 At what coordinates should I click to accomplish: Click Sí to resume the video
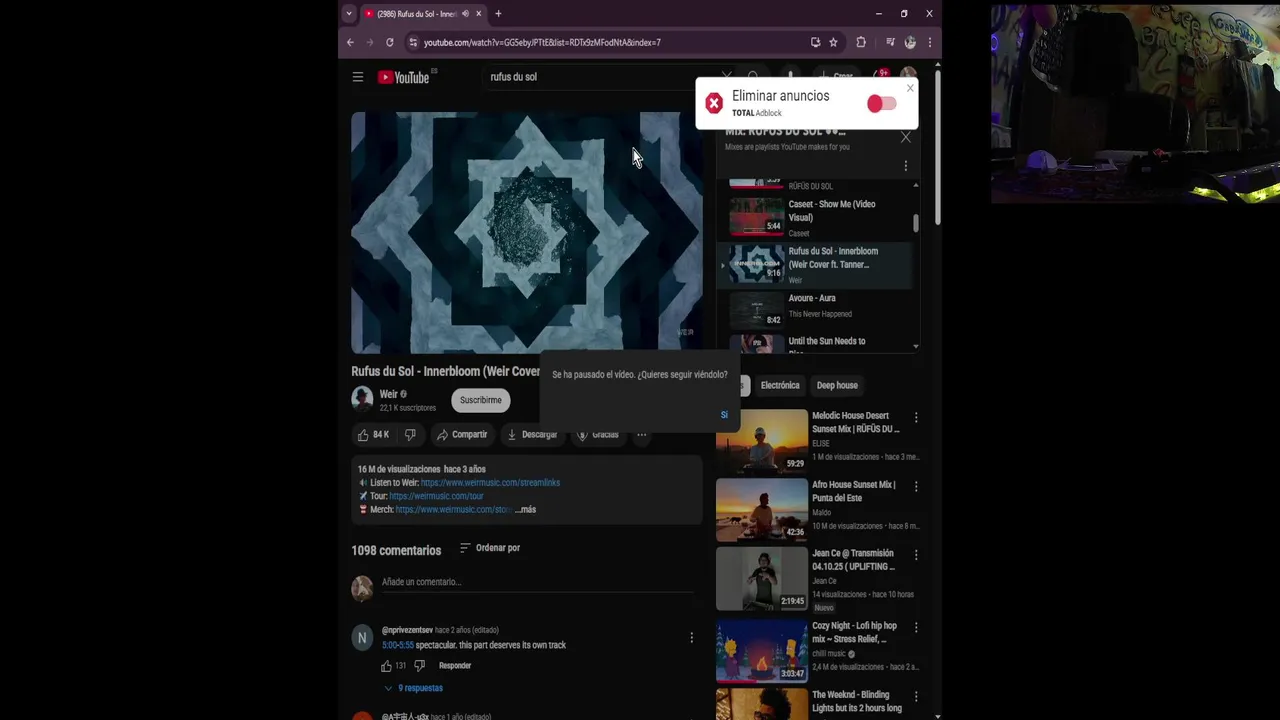(724, 414)
